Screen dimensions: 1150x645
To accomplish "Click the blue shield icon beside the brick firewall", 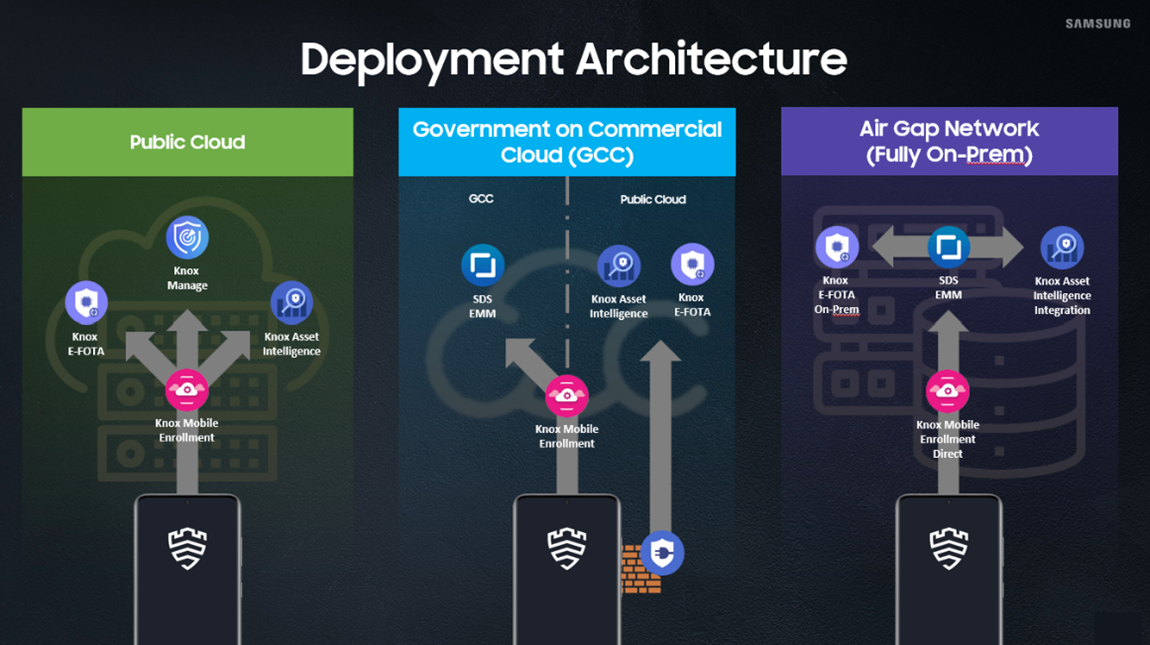I will point(662,553).
